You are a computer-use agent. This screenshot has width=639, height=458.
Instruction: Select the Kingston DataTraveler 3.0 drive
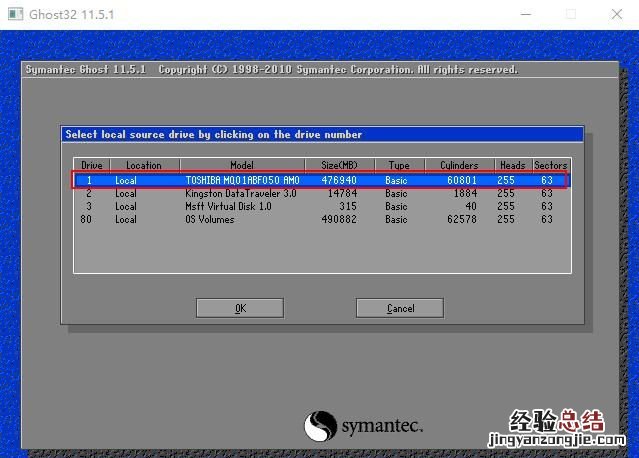(x=240, y=194)
